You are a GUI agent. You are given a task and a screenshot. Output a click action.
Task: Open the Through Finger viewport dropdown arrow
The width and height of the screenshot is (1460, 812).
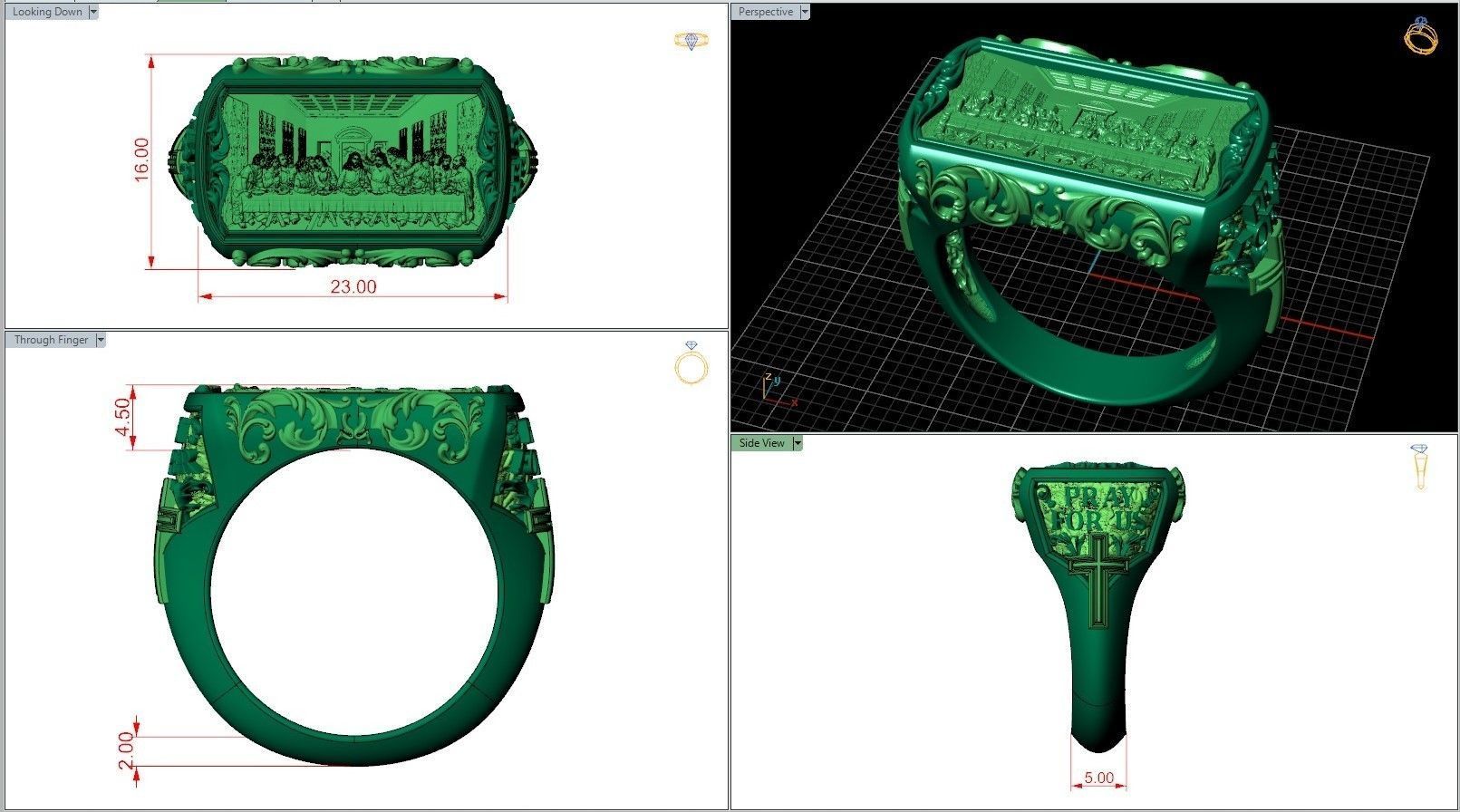coord(101,340)
